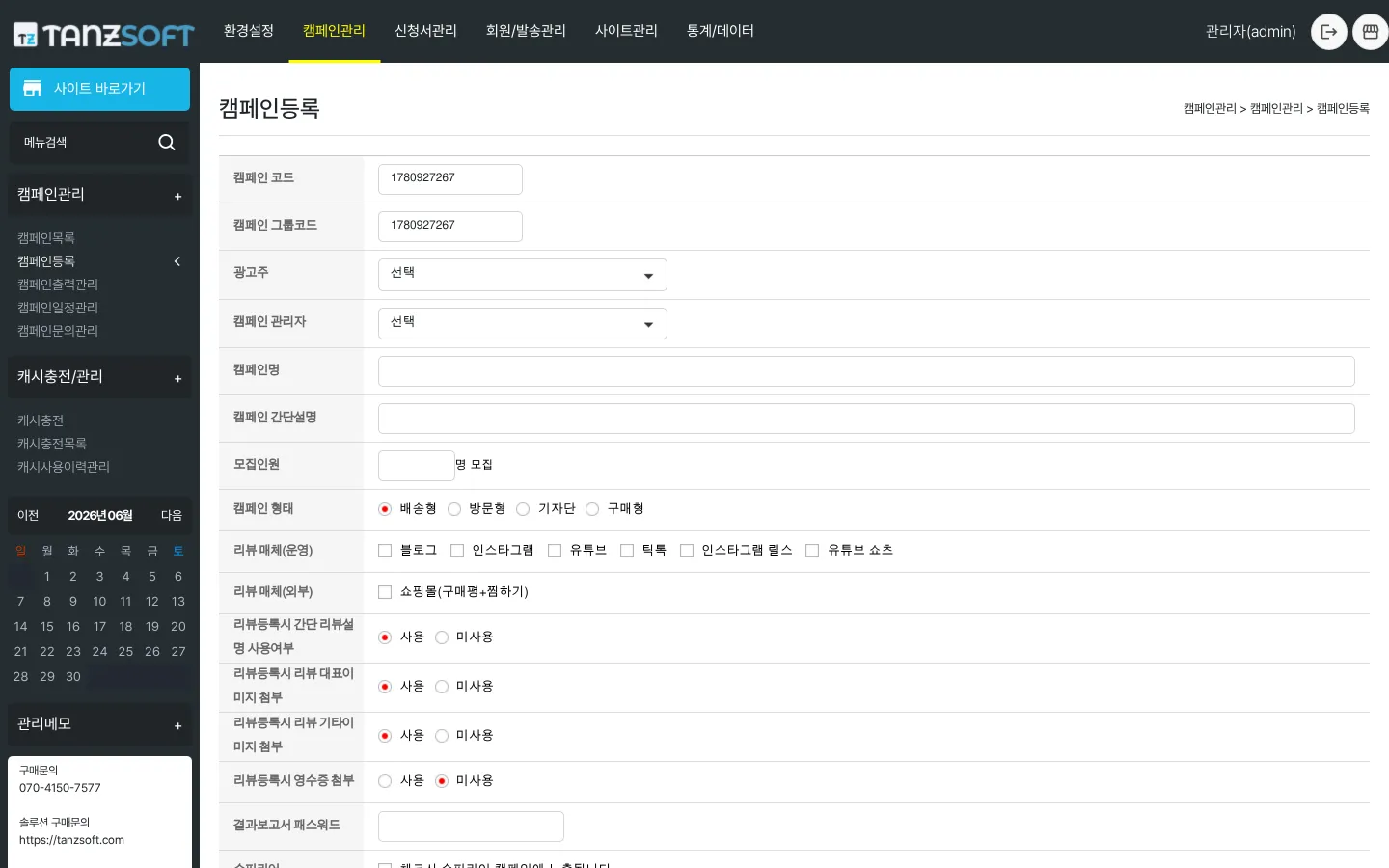Enable the 쇼핑몰(구매평+찜하기) checkbox
This screenshot has height=868, width=1389.
[x=385, y=592]
